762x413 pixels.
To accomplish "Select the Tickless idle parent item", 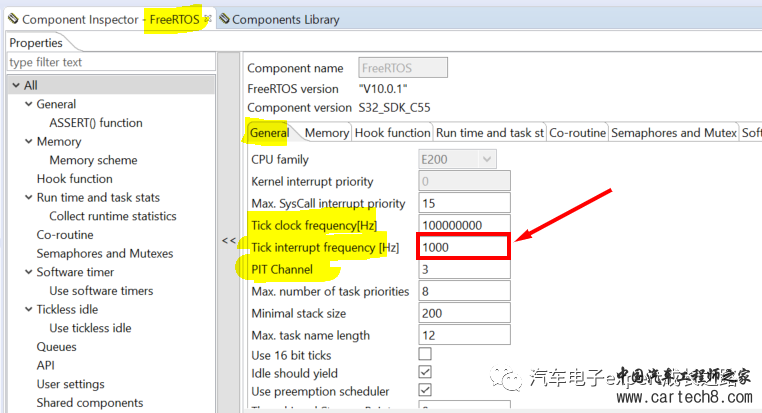I will (67, 310).
